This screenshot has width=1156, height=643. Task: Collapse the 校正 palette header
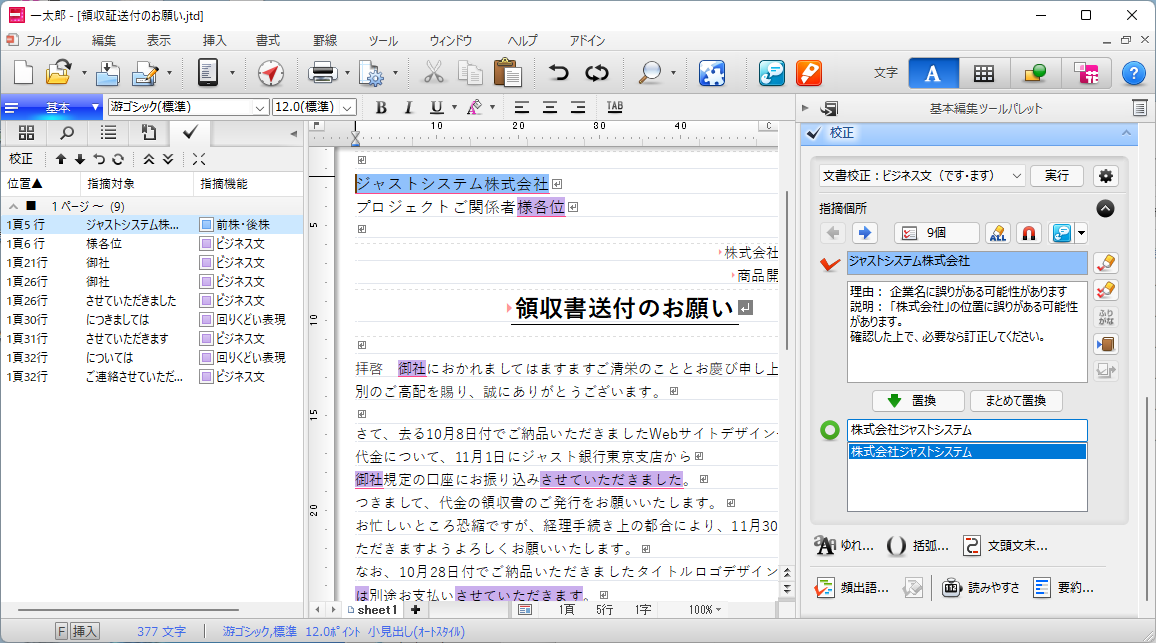tap(1126, 133)
